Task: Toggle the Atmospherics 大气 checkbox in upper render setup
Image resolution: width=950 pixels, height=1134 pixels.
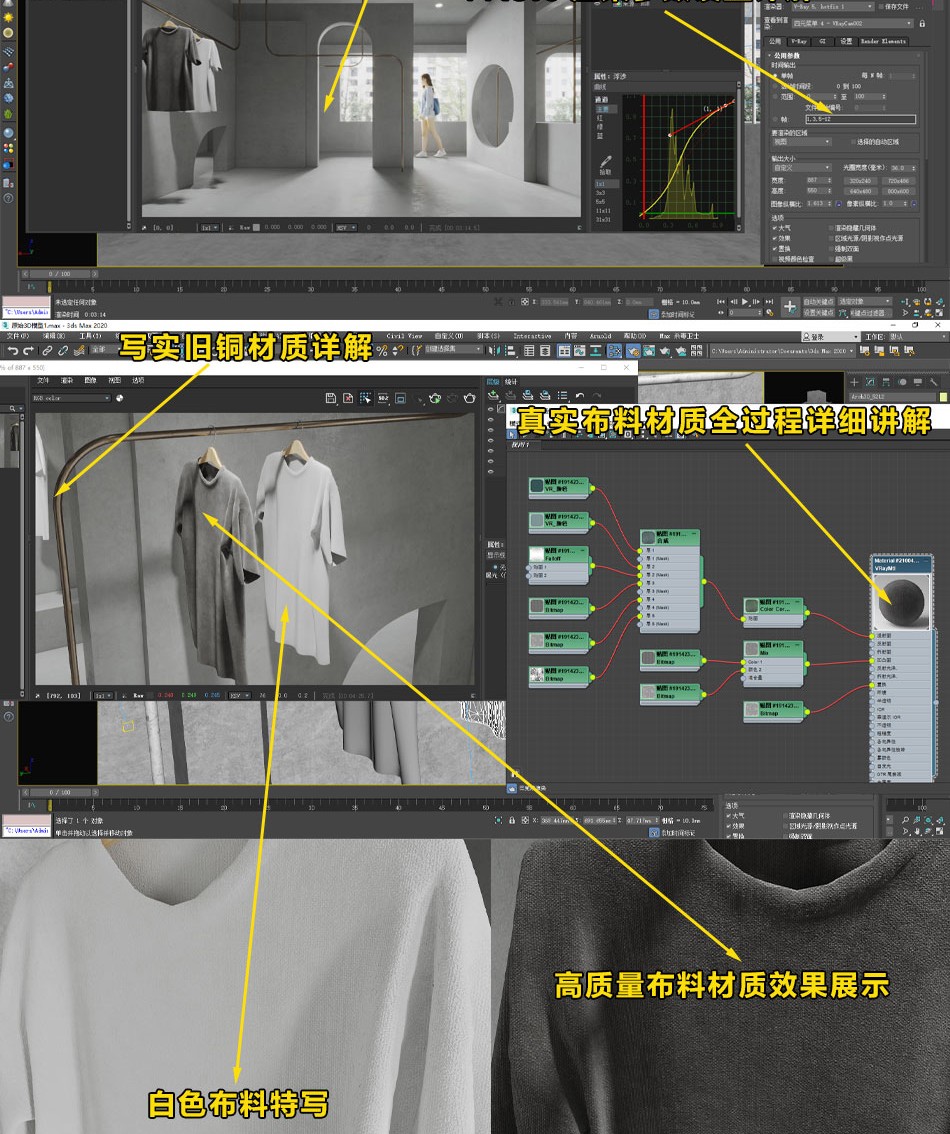Action: [774, 228]
